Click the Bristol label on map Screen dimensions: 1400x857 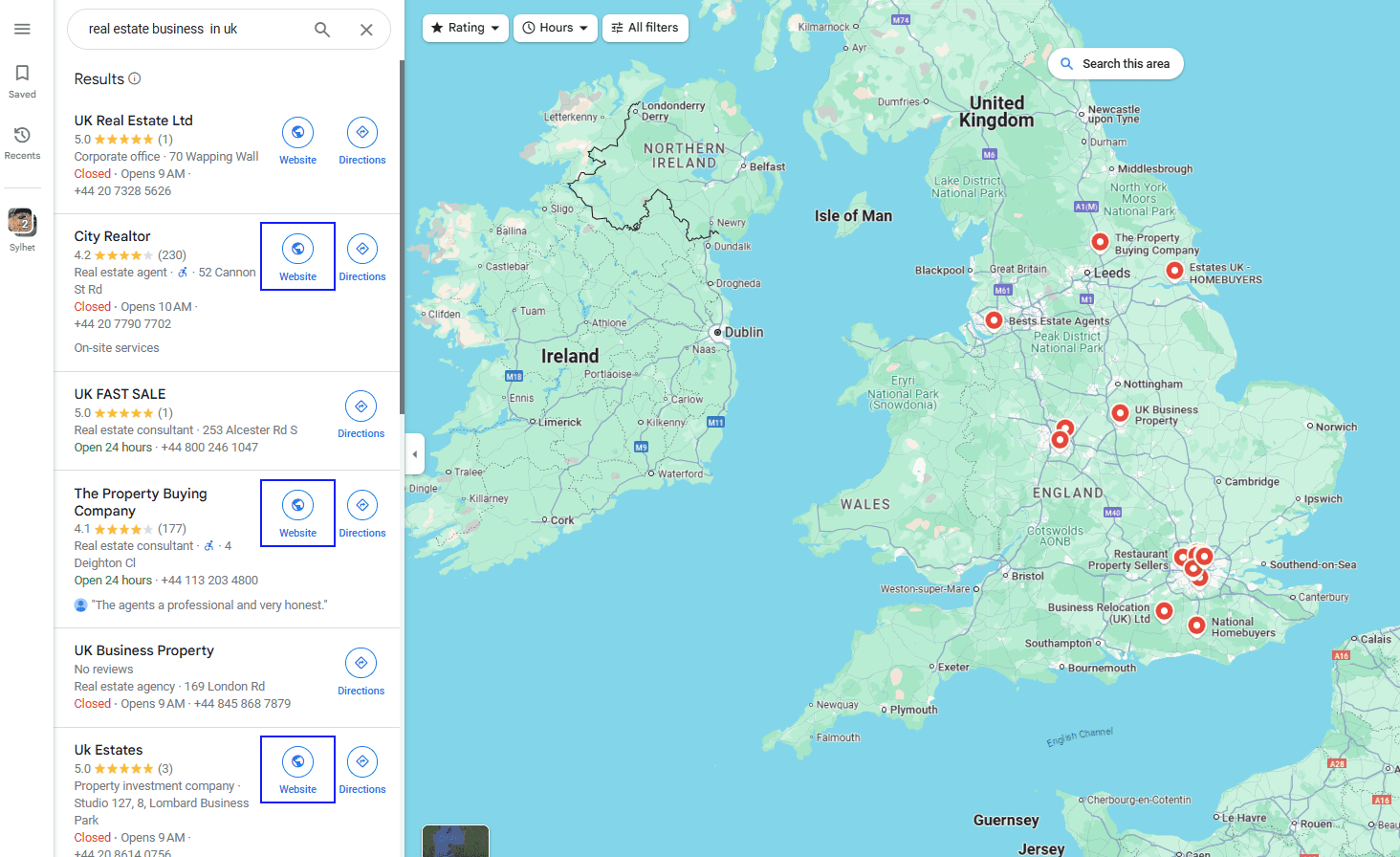(x=1027, y=576)
